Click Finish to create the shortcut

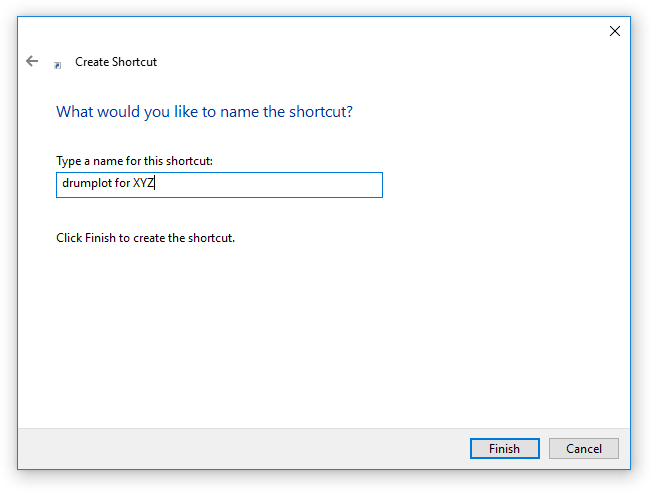pyautogui.click(x=504, y=449)
